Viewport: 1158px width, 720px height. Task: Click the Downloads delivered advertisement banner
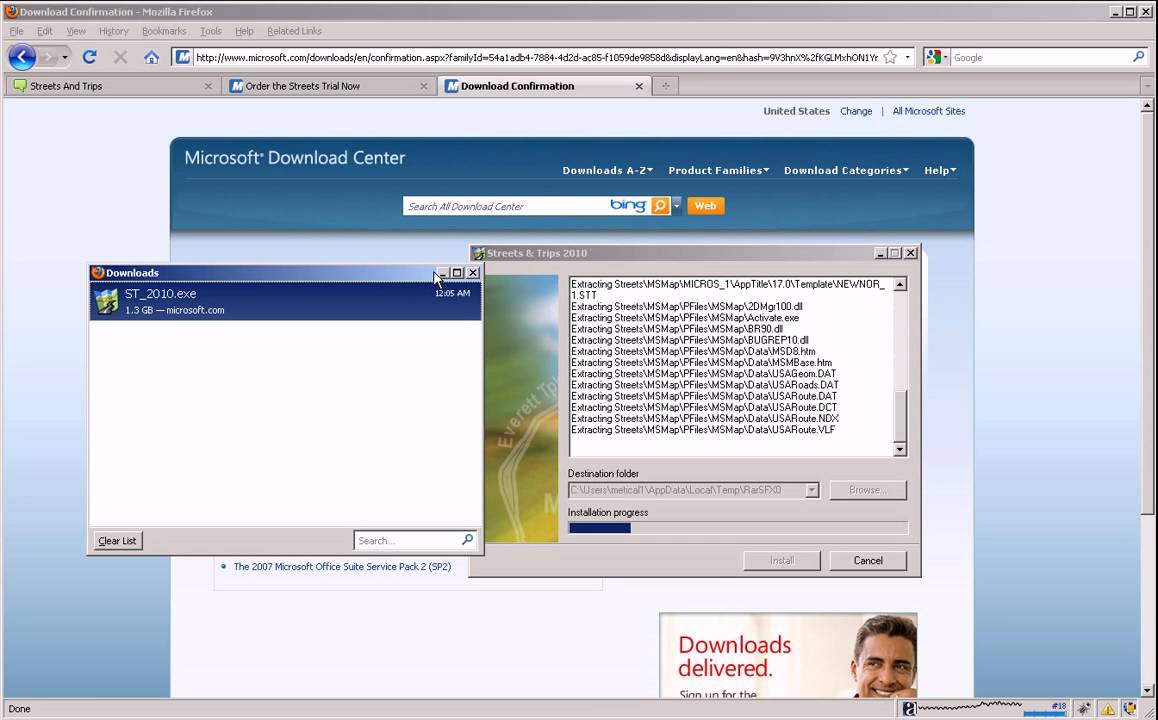788,656
